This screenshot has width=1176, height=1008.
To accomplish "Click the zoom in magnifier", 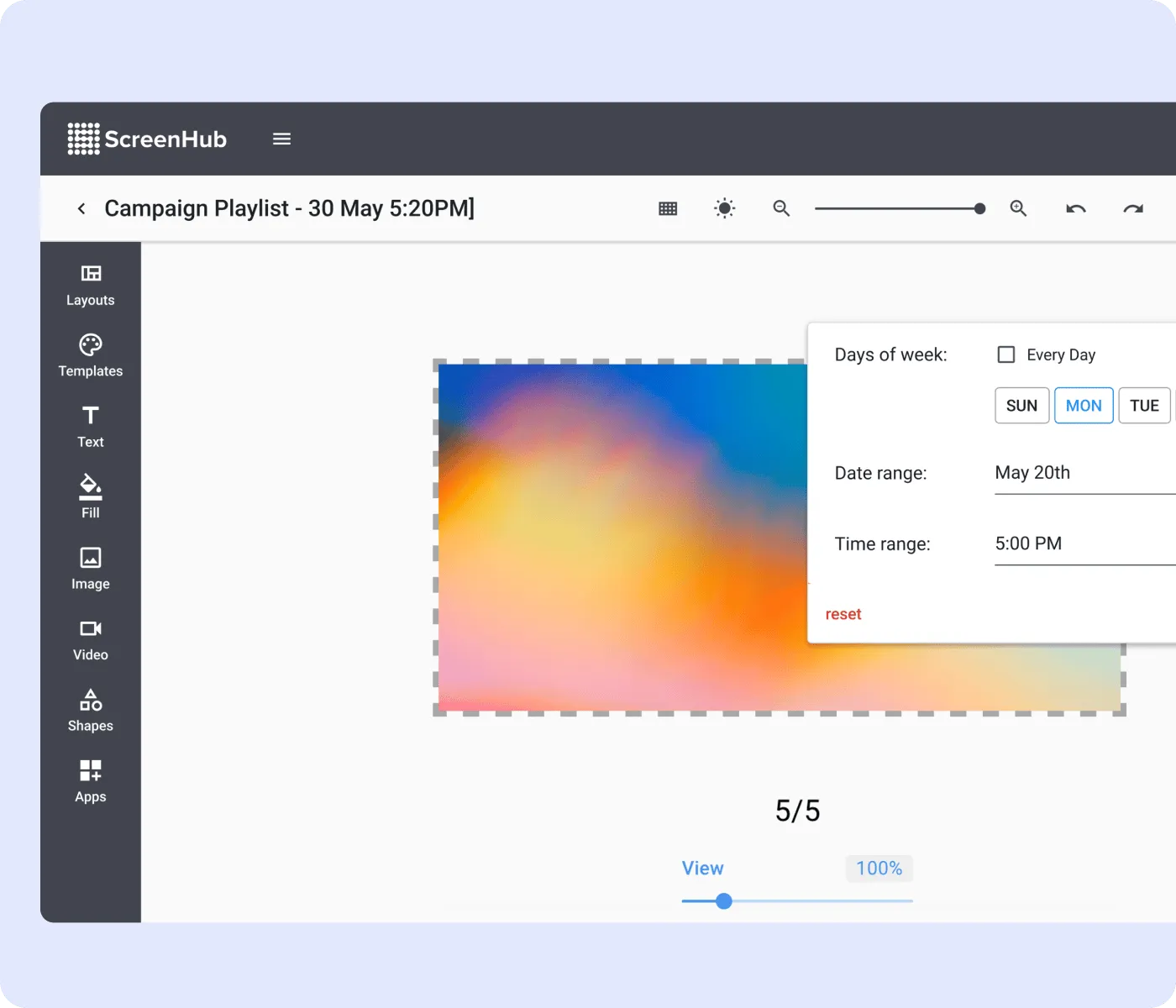I will coord(1018,208).
